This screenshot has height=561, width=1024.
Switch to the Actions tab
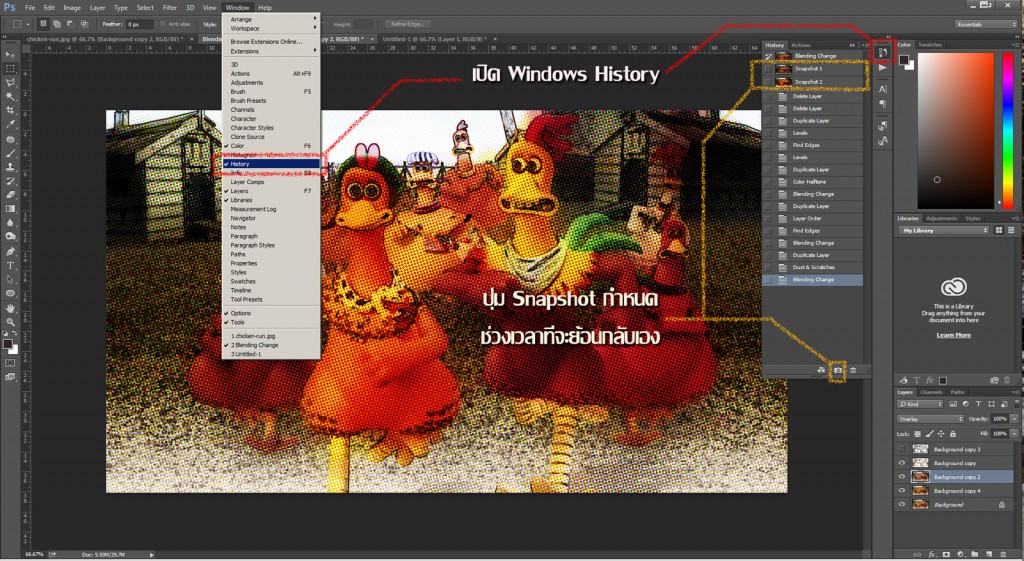(801, 45)
